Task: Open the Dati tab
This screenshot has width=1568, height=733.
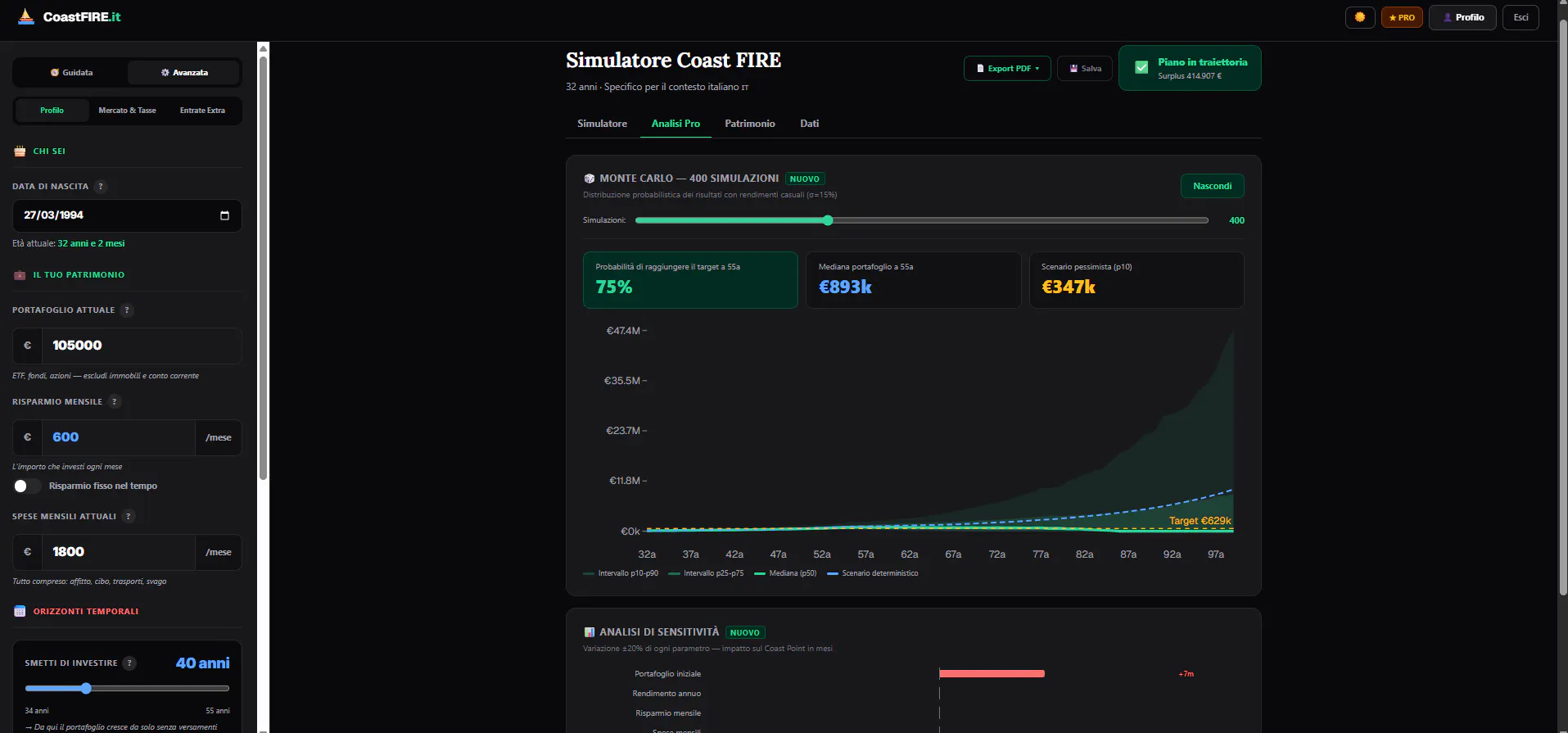Action: click(x=809, y=124)
